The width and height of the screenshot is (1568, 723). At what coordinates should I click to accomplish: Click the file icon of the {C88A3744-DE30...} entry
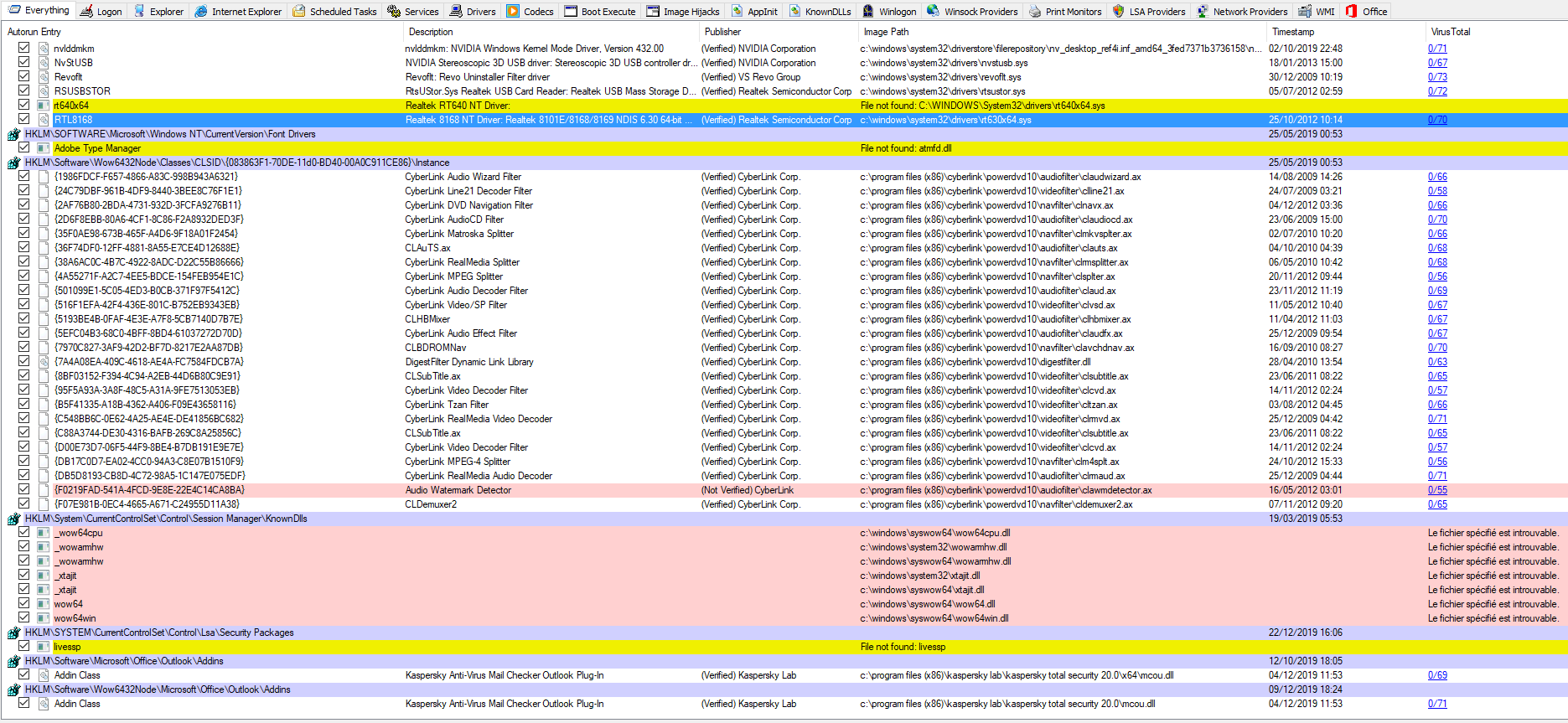(44, 433)
